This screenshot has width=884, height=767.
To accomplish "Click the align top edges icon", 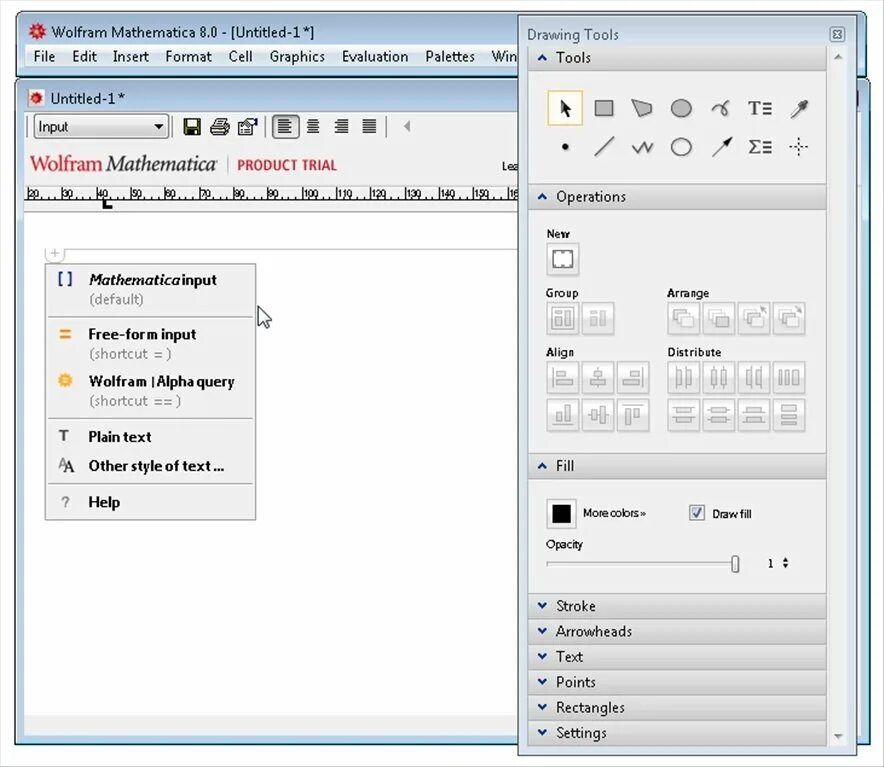I will tap(633, 415).
